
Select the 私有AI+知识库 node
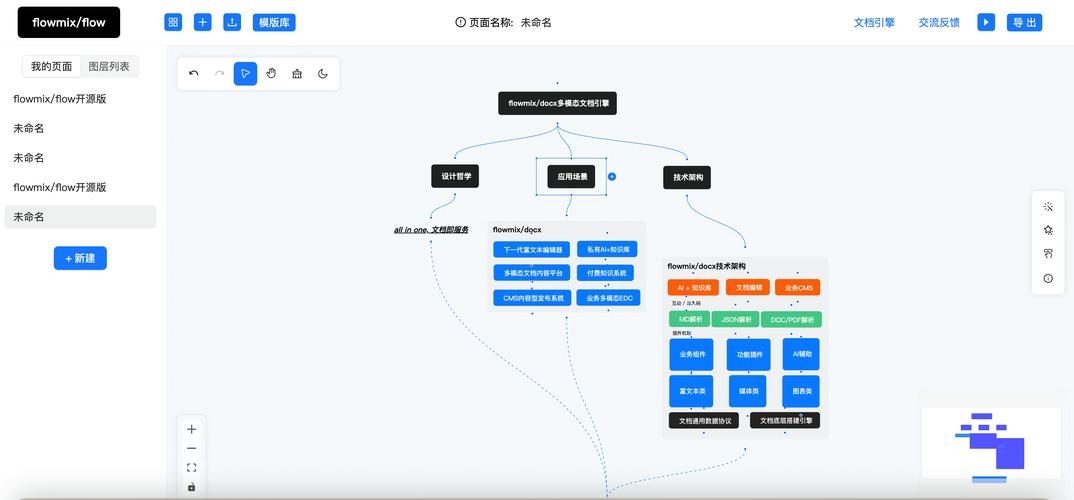click(608, 249)
